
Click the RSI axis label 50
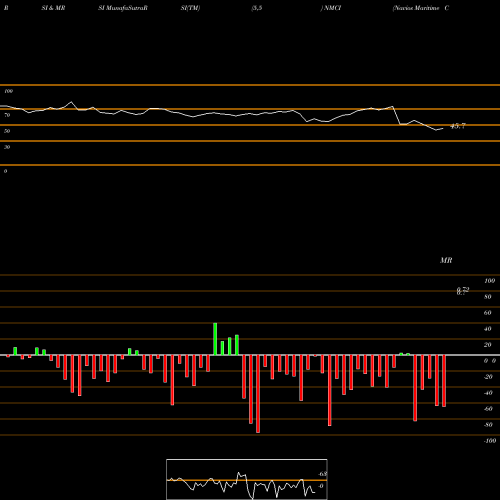pyautogui.click(x=7, y=131)
